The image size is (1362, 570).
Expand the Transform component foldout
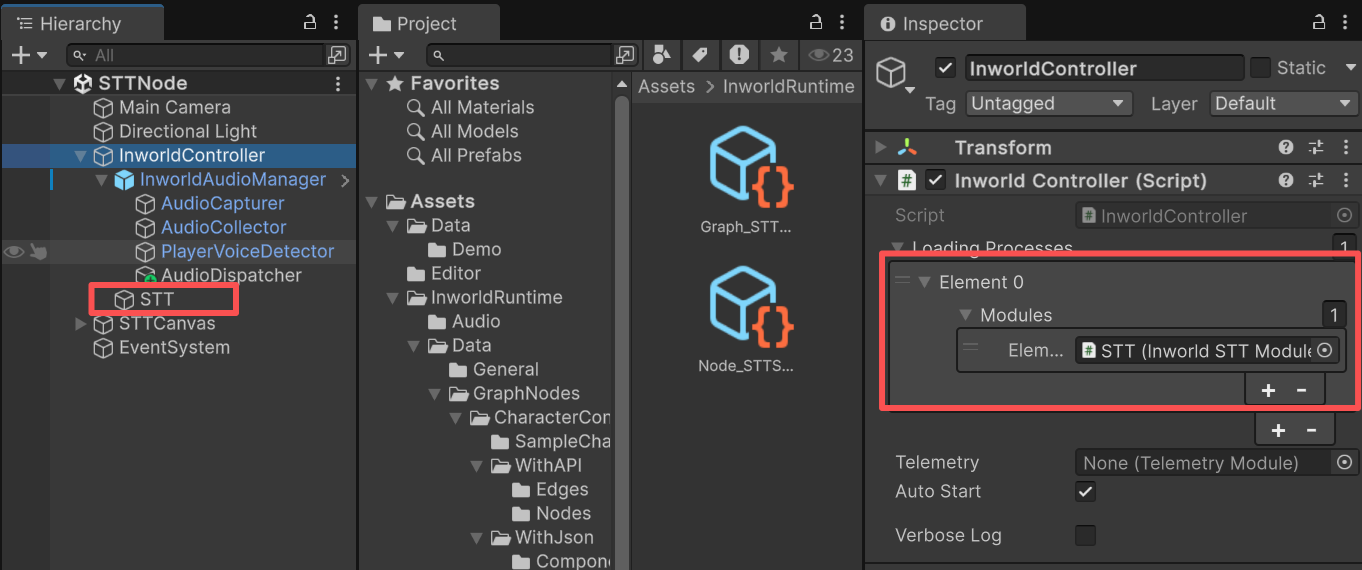pos(880,148)
